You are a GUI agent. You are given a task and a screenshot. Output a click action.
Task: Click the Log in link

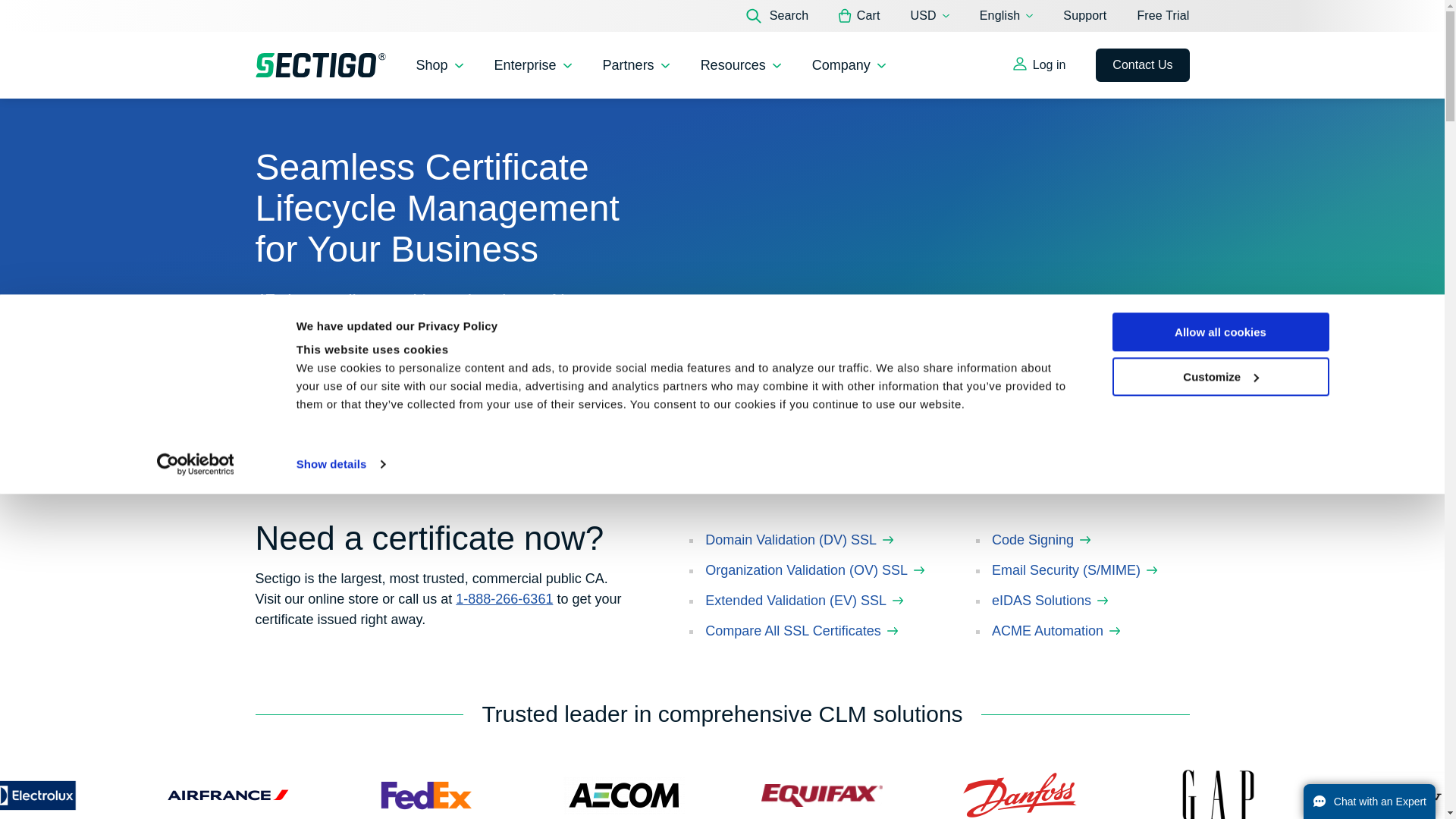click(x=1039, y=64)
